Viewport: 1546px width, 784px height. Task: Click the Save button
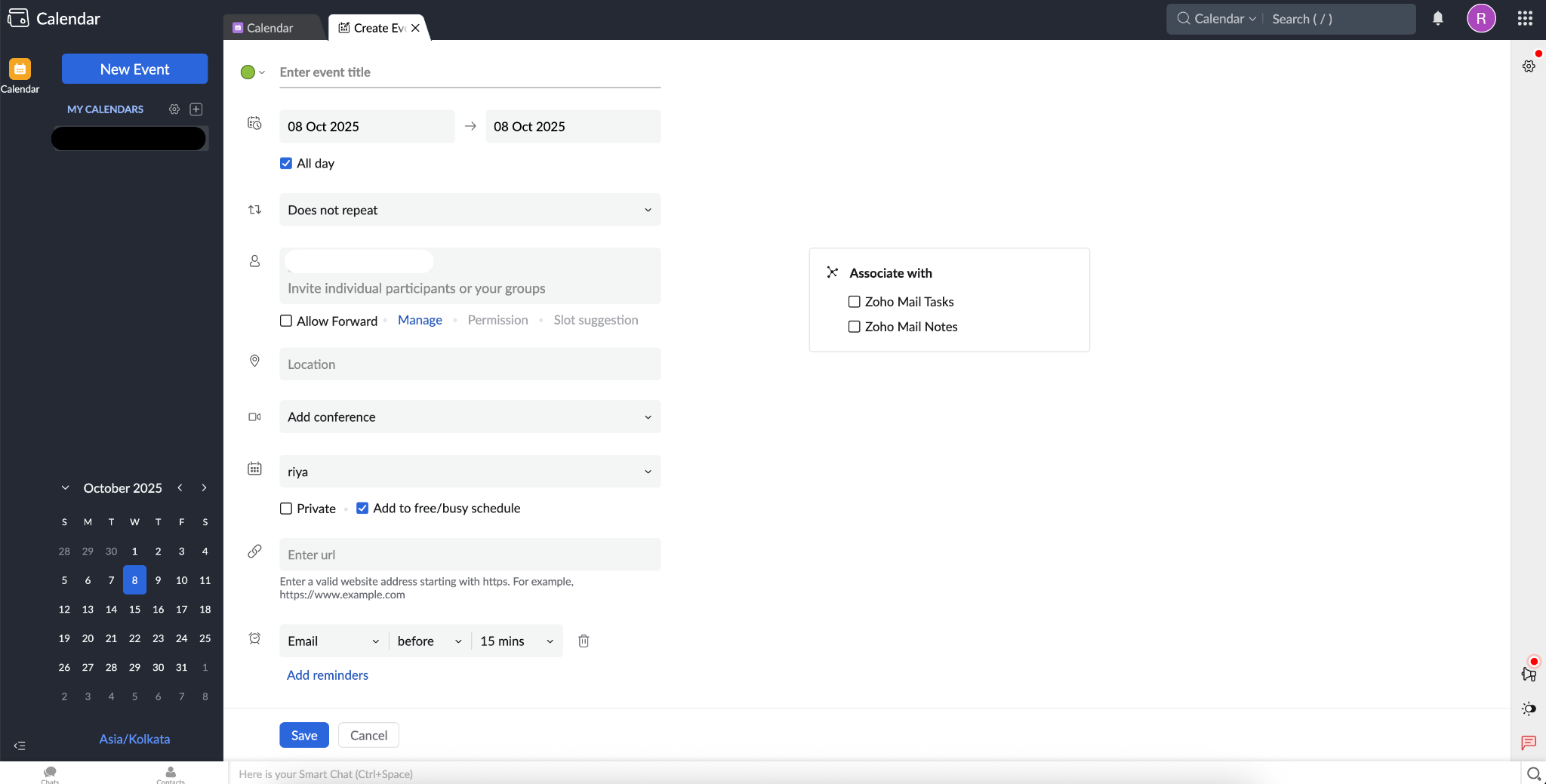point(303,735)
